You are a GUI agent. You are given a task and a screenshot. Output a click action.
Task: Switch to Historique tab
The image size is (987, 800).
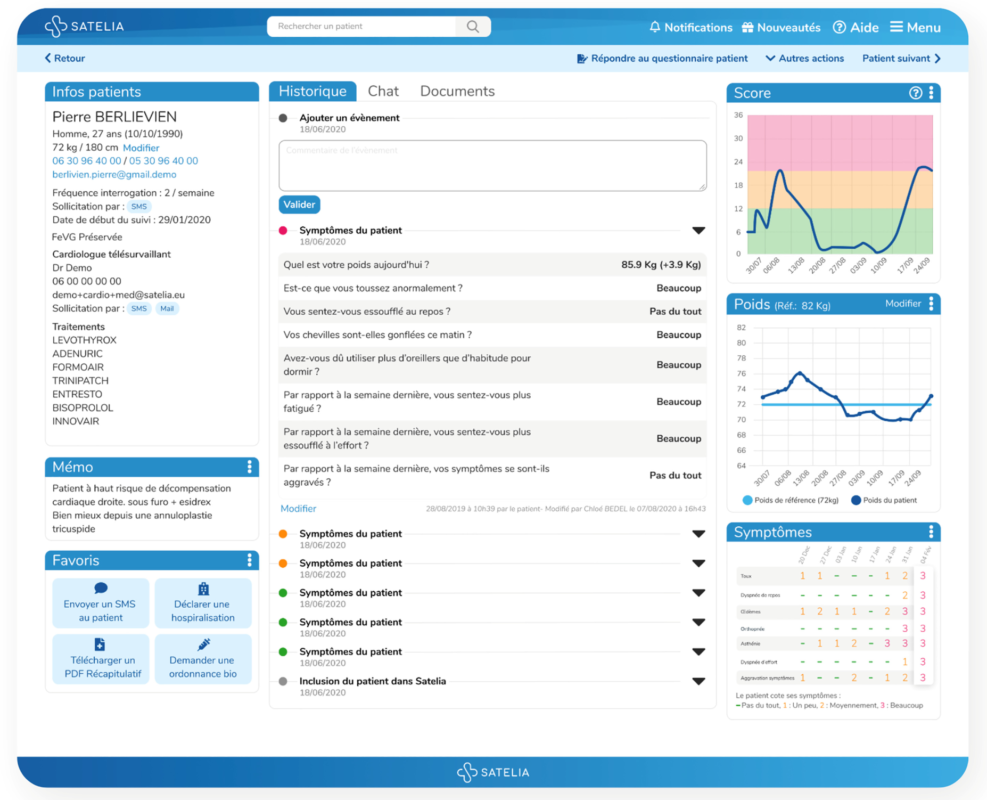(313, 91)
